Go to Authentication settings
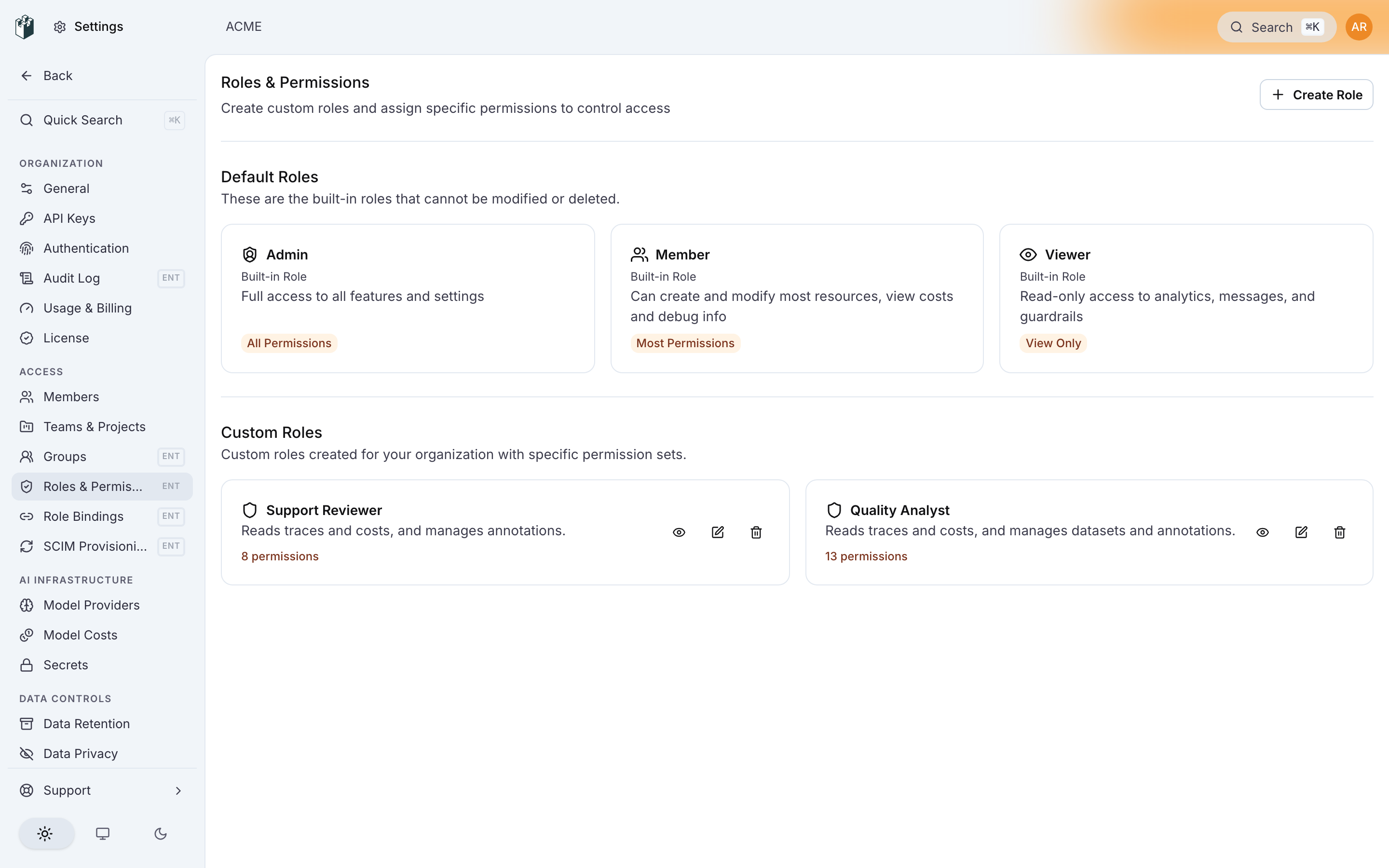This screenshot has width=1389, height=868. click(x=102, y=248)
